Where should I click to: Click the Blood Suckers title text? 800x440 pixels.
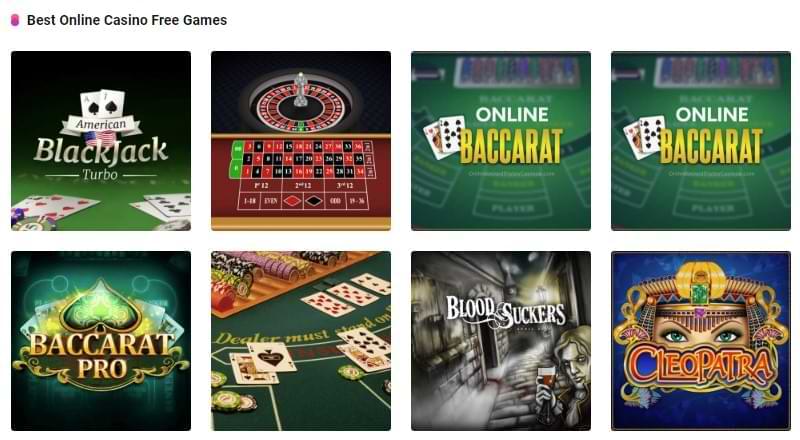click(505, 311)
